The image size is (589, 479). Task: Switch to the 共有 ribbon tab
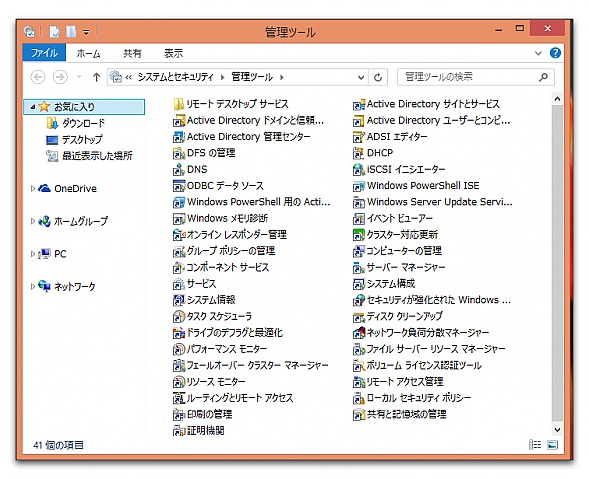132,54
